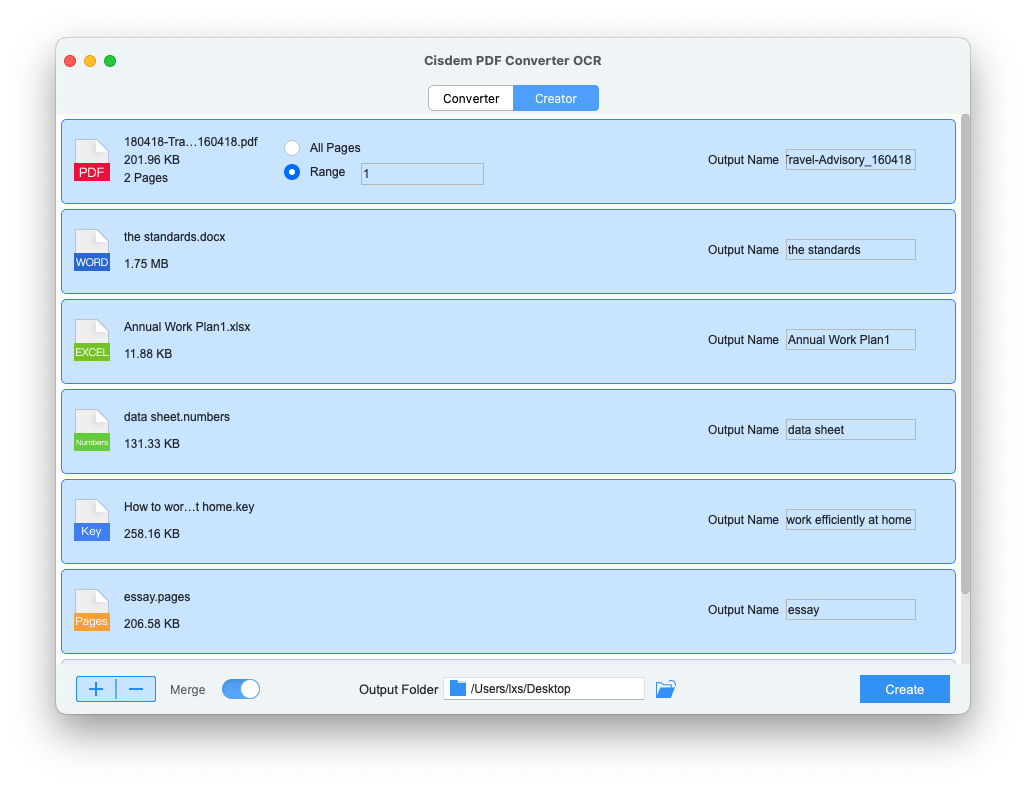Edit Output Name field 'the standards'
The image size is (1026, 788).
[x=850, y=250]
